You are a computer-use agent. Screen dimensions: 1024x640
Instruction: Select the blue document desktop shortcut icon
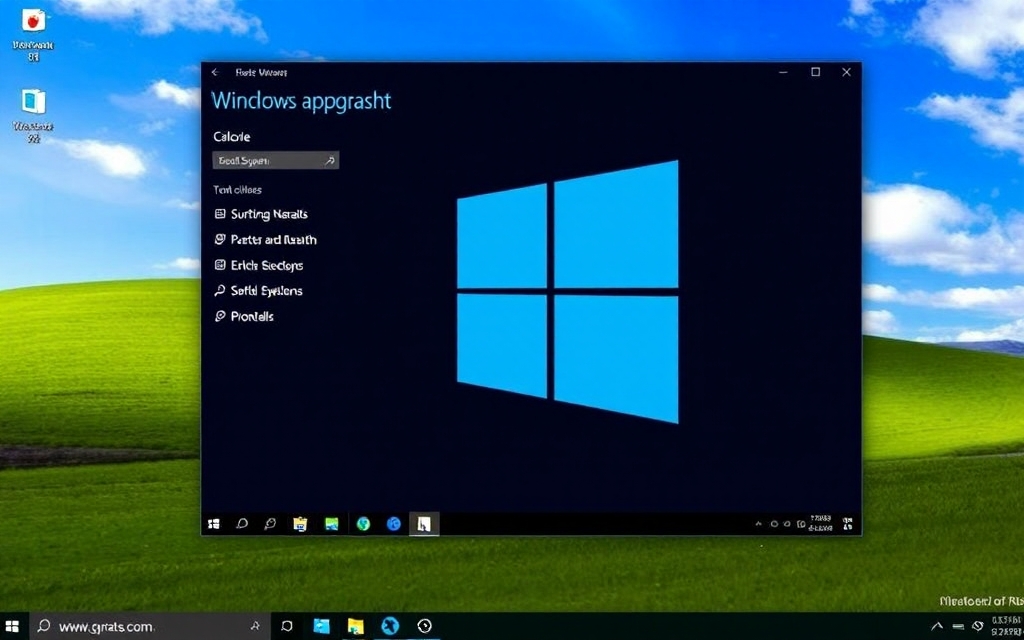coord(33,102)
